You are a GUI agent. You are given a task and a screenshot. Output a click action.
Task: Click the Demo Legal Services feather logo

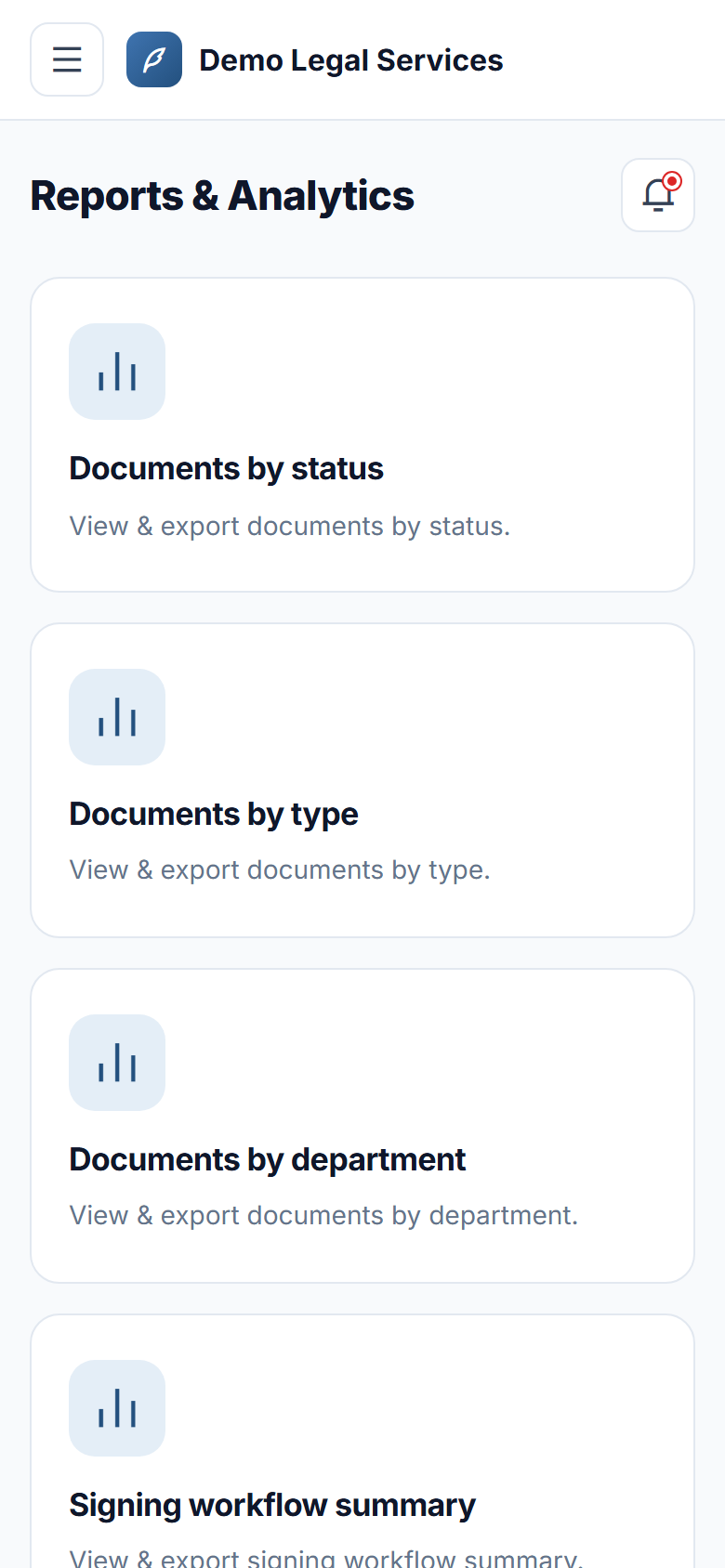coord(154,59)
